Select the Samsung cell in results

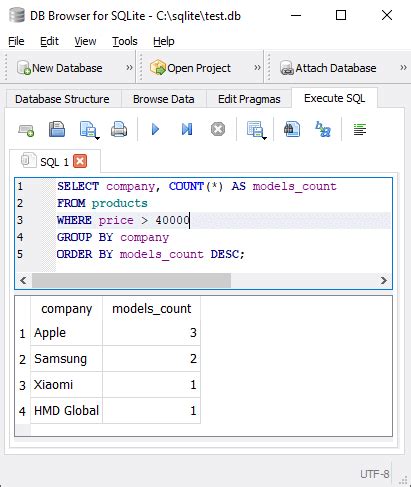[x=66, y=359]
